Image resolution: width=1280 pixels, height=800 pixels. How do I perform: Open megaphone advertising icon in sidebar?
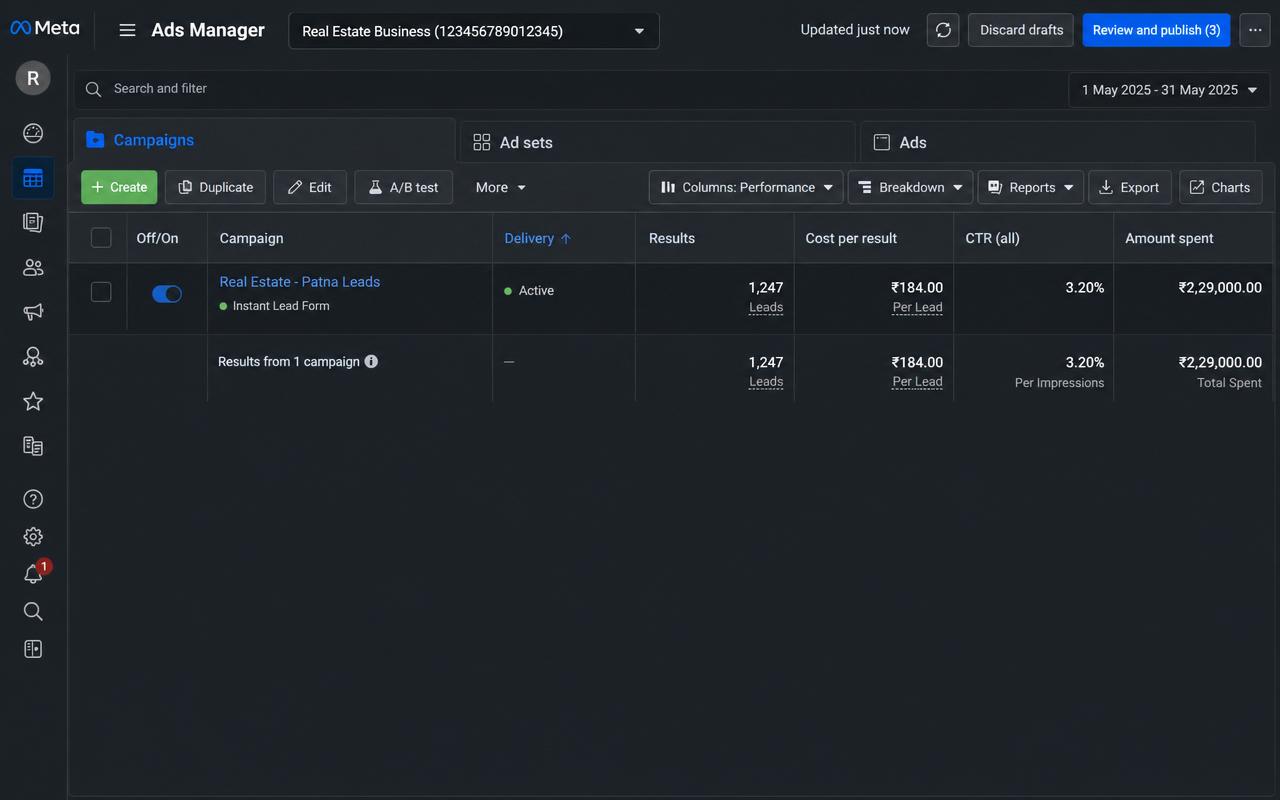pyautogui.click(x=33, y=312)
